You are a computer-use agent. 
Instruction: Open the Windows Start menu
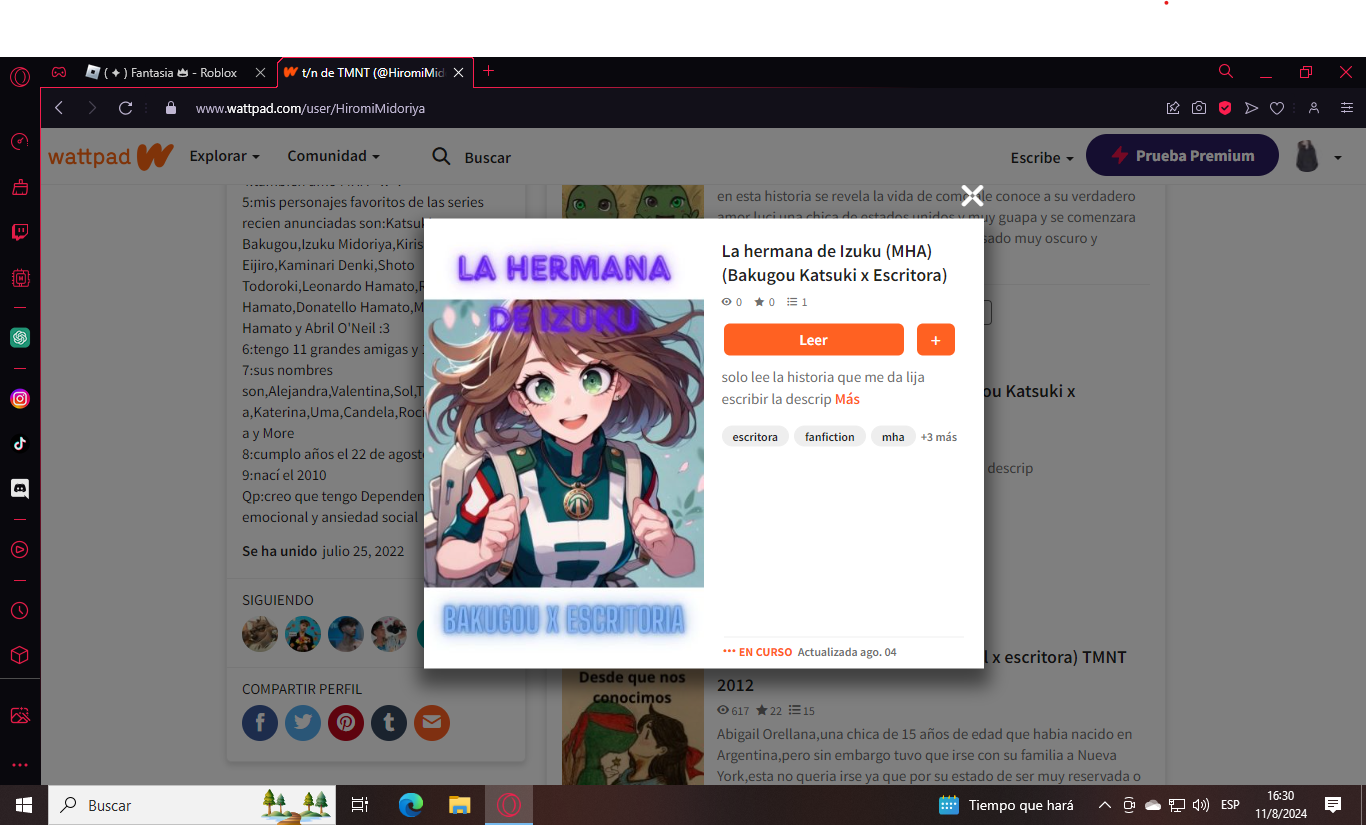[x=24, y=805]
